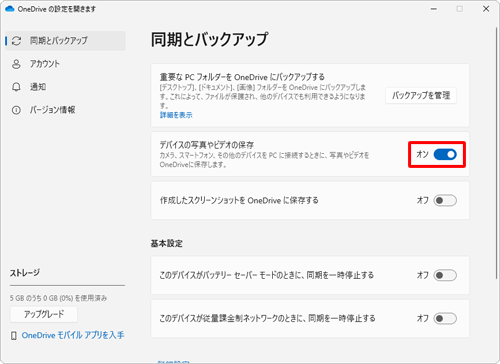500x364 pixels.
Task: Toggle pause sync in battery saver mode
Action: tap(445, 275)
